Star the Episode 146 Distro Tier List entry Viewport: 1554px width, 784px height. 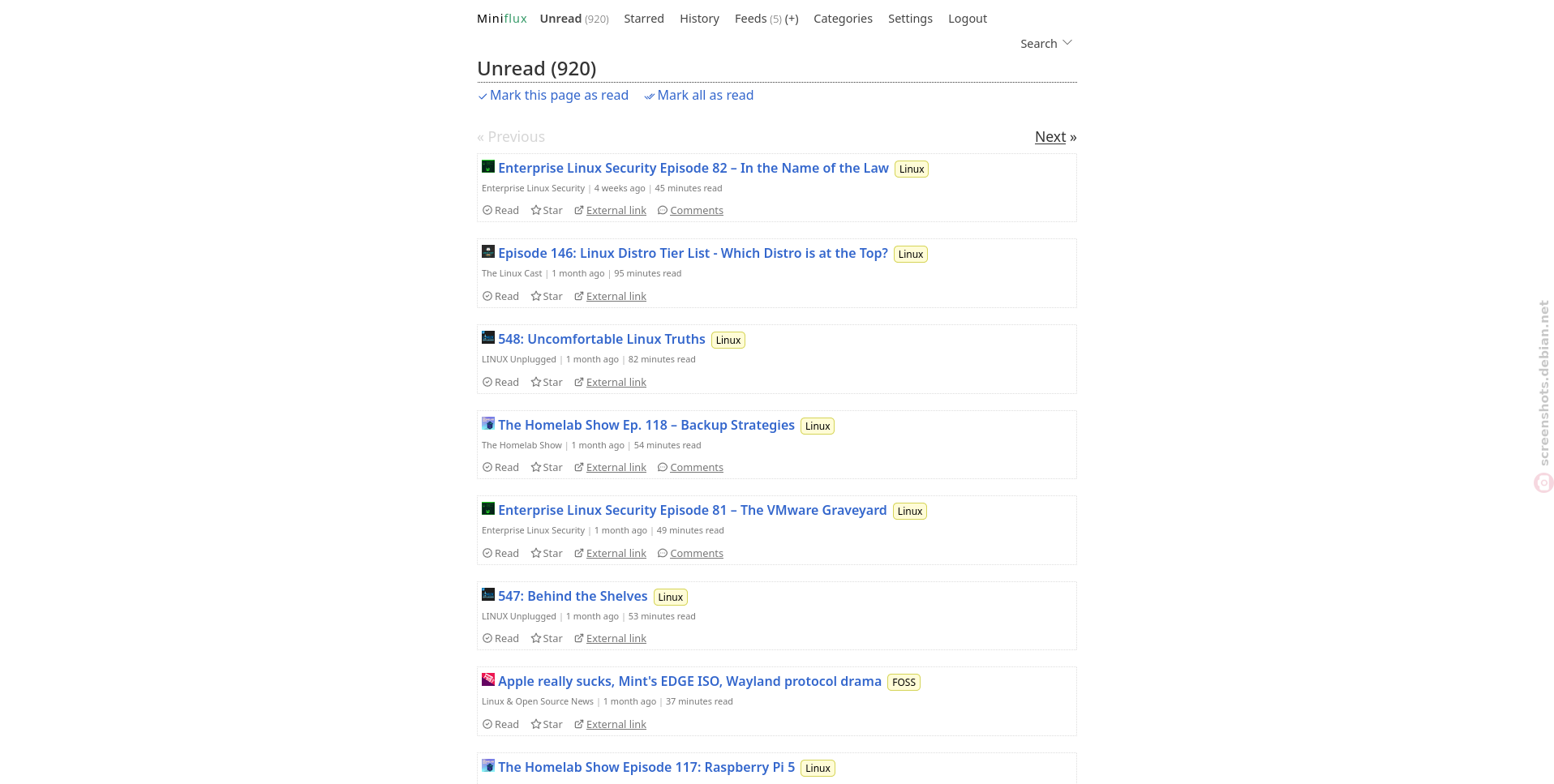(547, 297)
